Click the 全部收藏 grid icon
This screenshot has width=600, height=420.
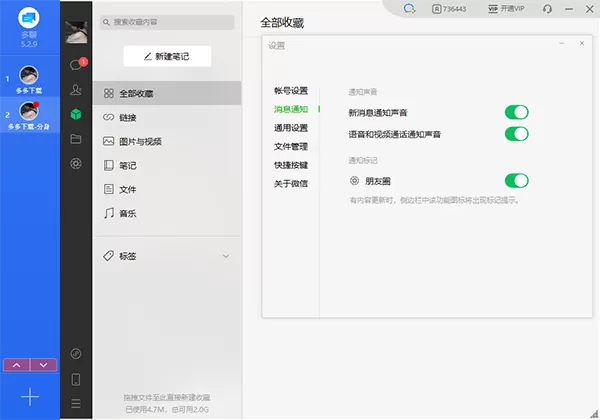109,93
